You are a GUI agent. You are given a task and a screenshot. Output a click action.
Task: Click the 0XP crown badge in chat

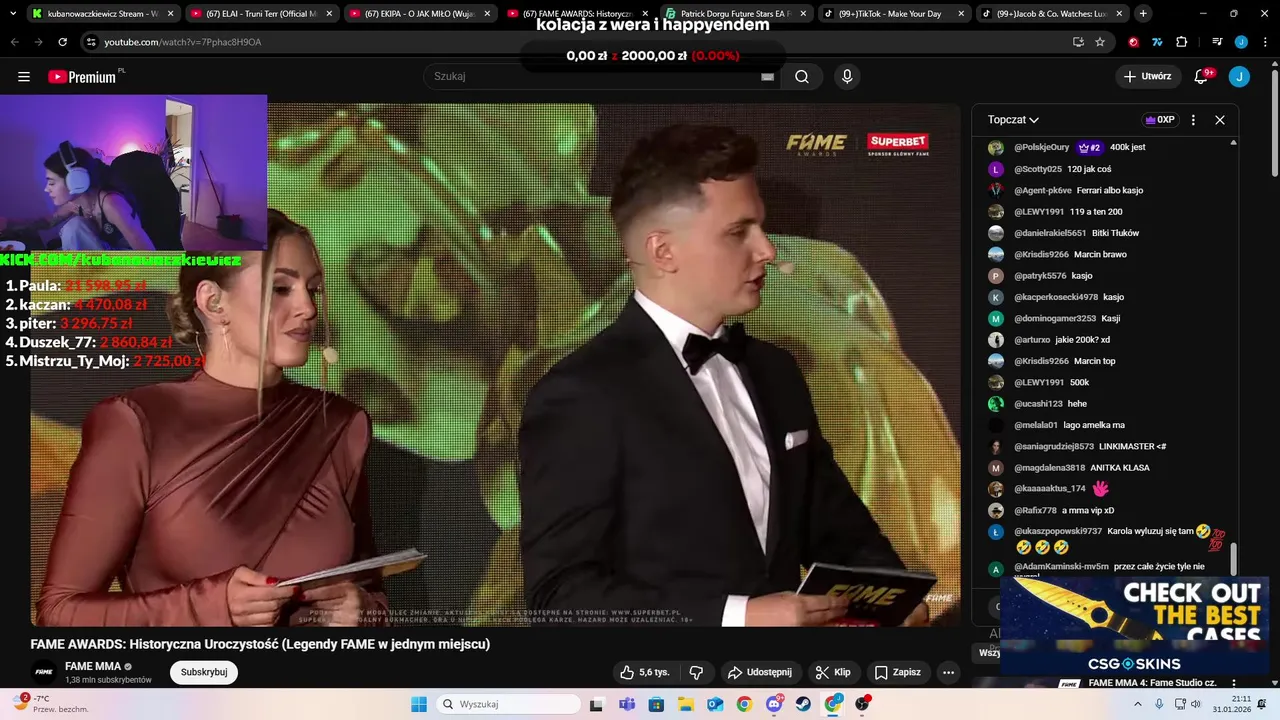click(x=1159, y=120)
